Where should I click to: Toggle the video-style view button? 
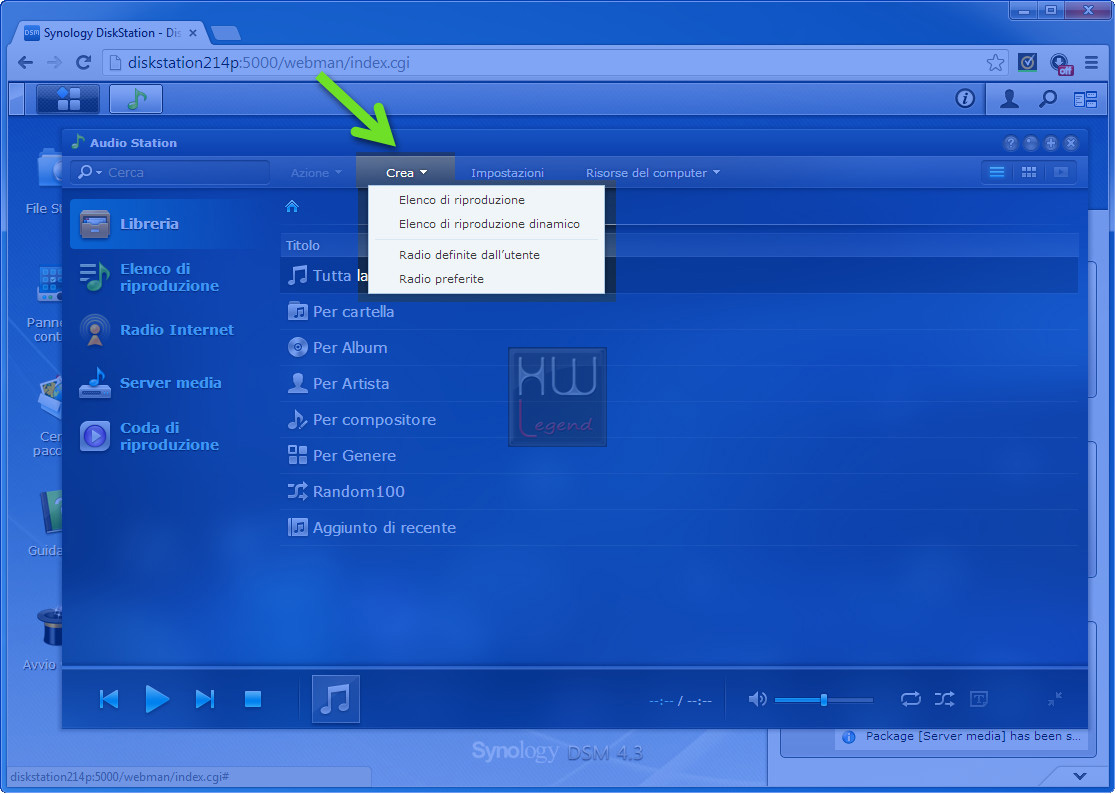tap(1060, 172)
